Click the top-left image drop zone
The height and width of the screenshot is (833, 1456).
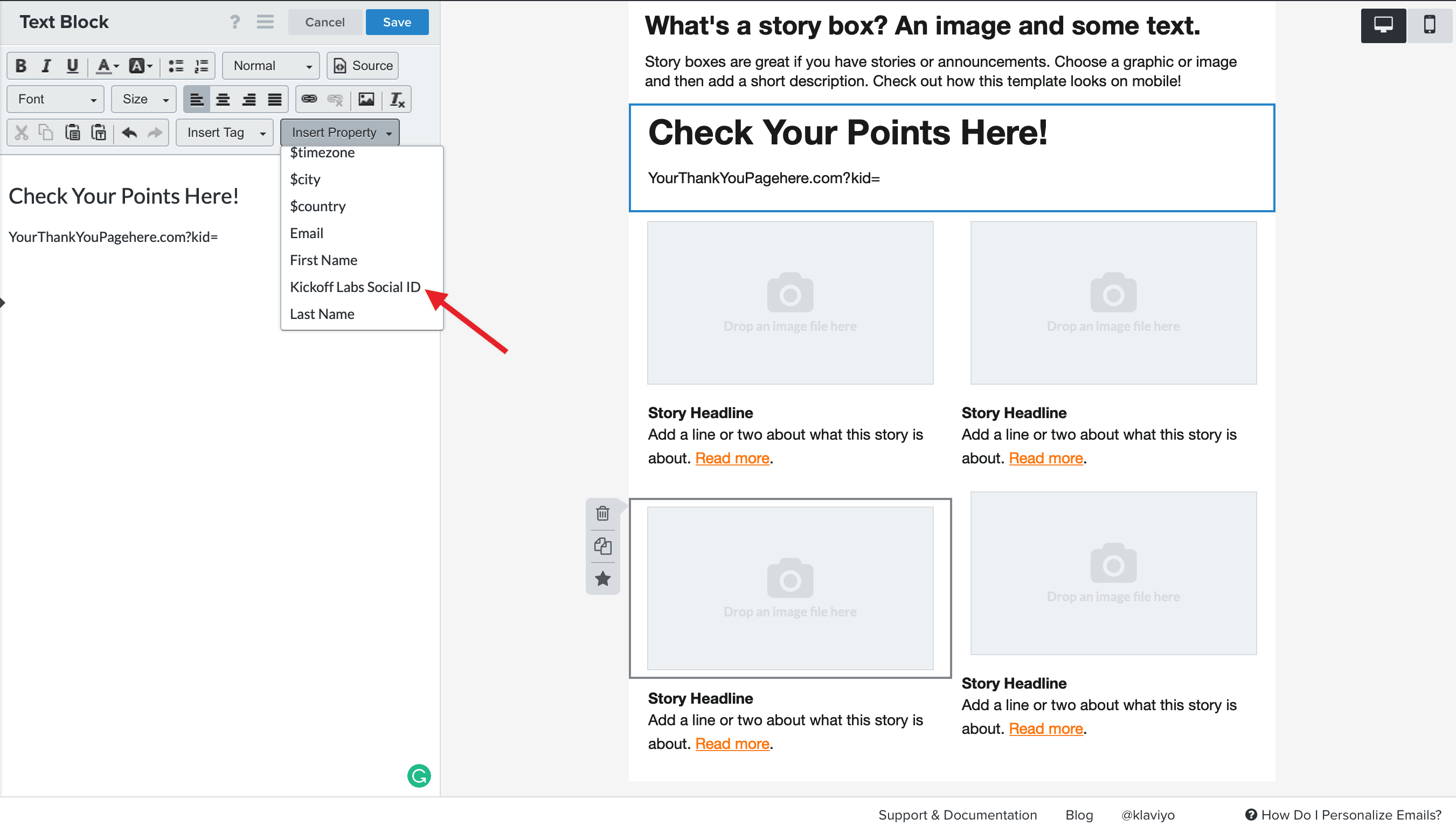pos(790,303)
